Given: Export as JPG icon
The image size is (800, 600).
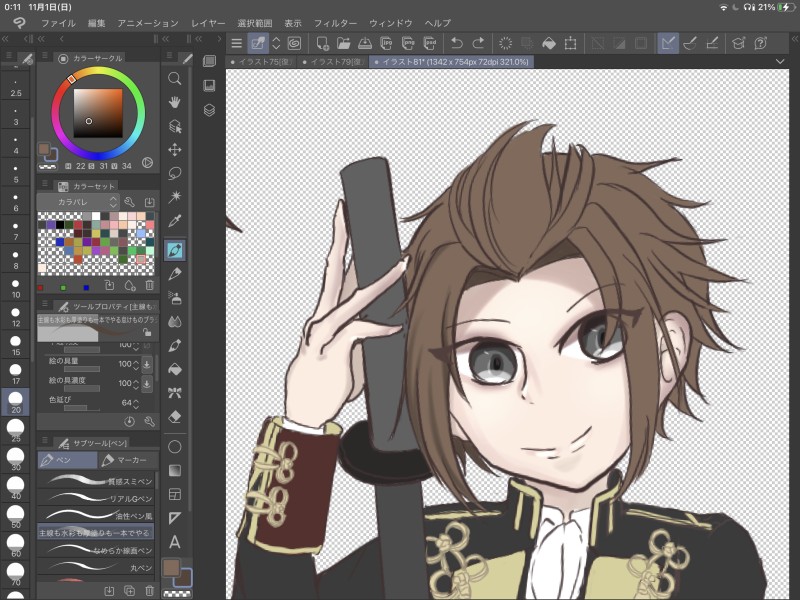Looking at the screenshot, I should click(x=386, y=43).
